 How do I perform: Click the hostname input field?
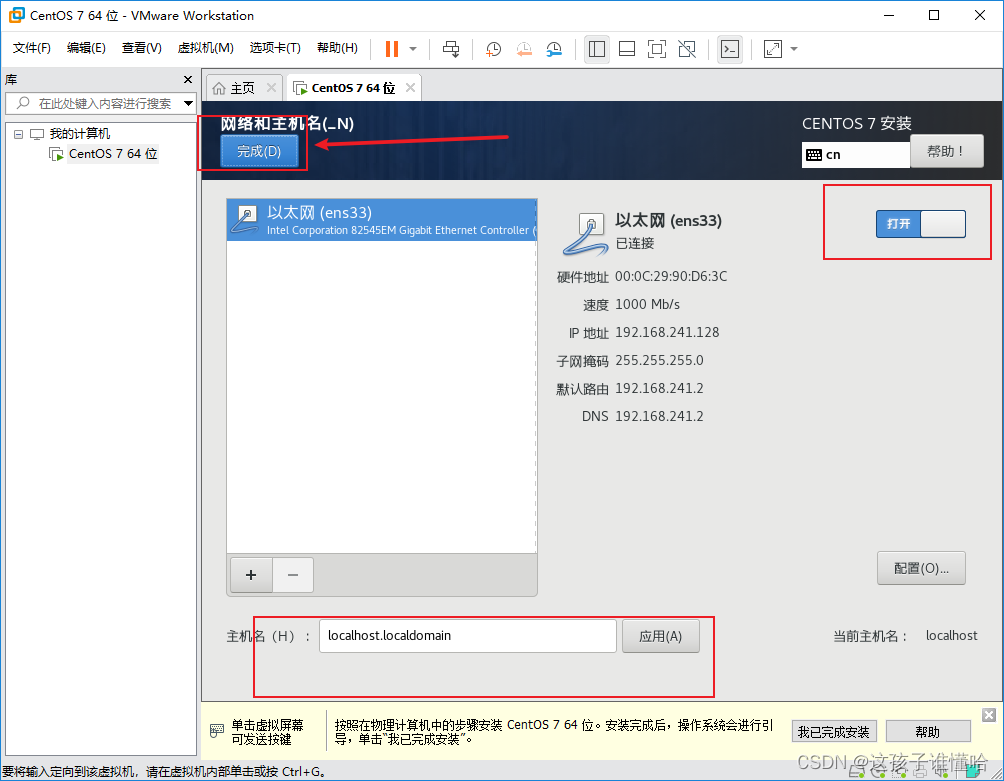(468, 636)
